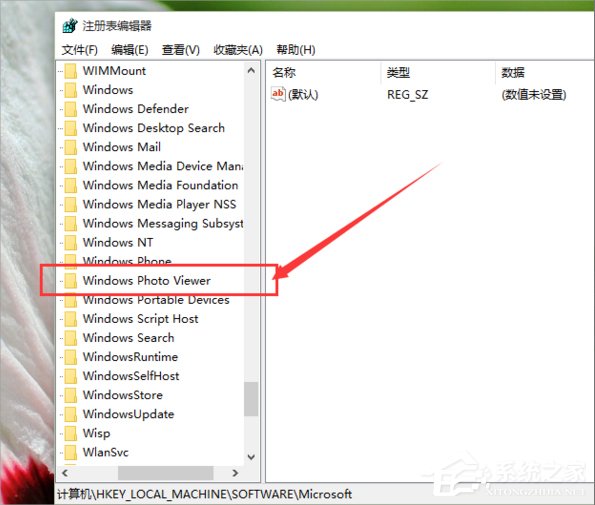This screenshot has width=595, height=505.
Task: Select the Windows Photo Viewer key
Action: pos(146,280)
